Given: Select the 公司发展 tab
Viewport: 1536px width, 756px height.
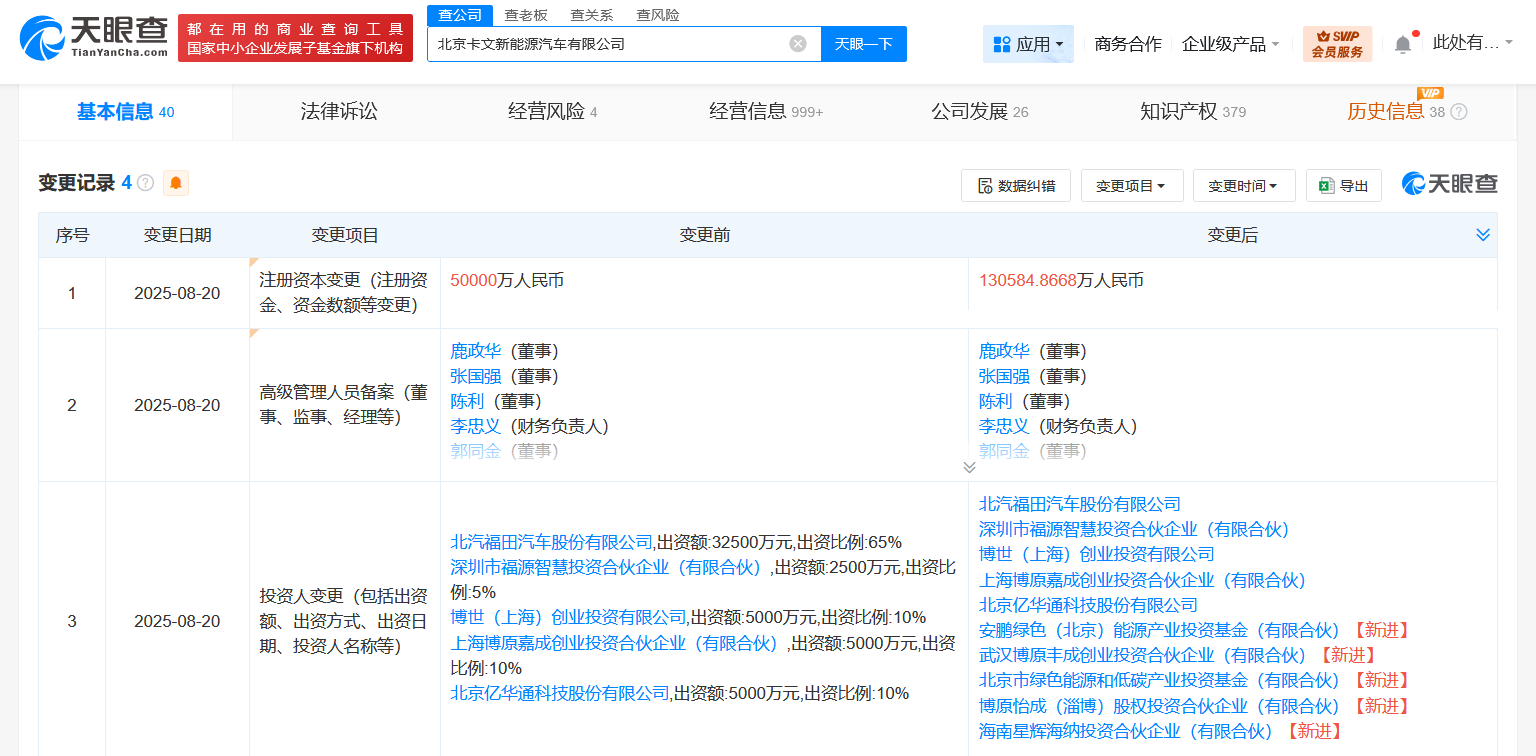Looking at the screenshot, I should [979, 112].
